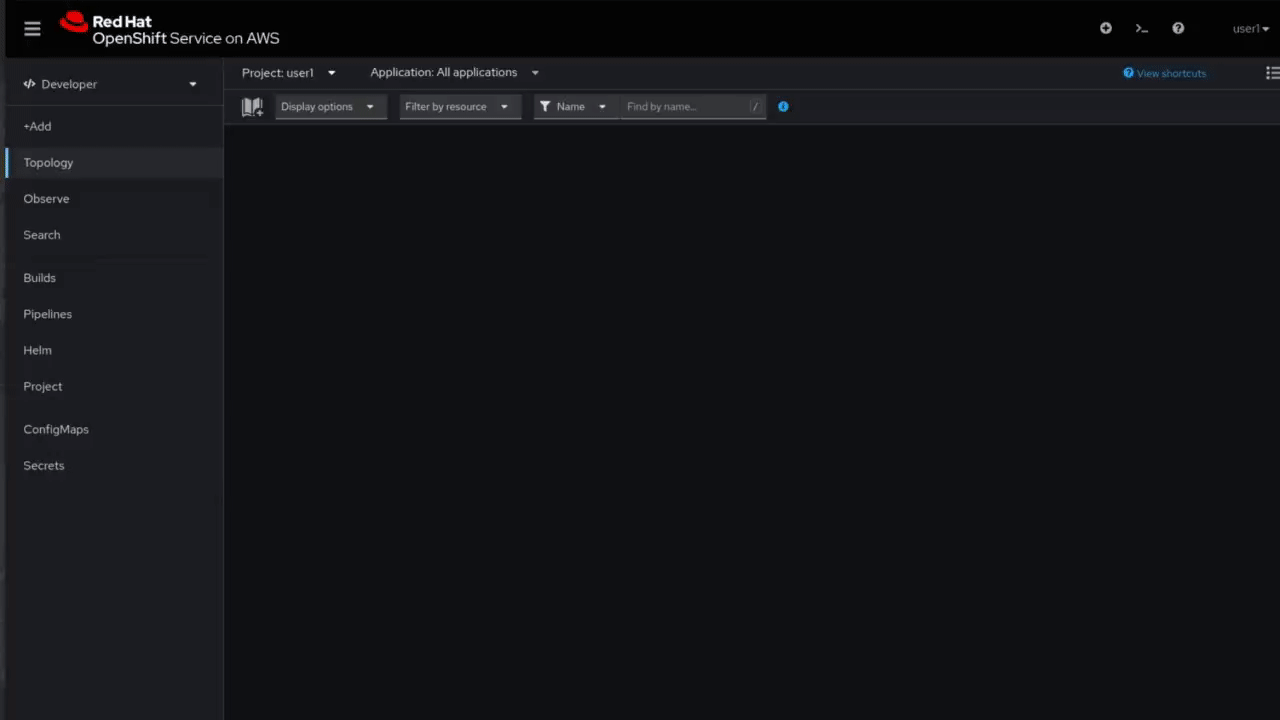Screen dimensions: 1280x720
Task: Switch the Developer perspective selector
Action: pyautogui.click(x=108, y=84)
